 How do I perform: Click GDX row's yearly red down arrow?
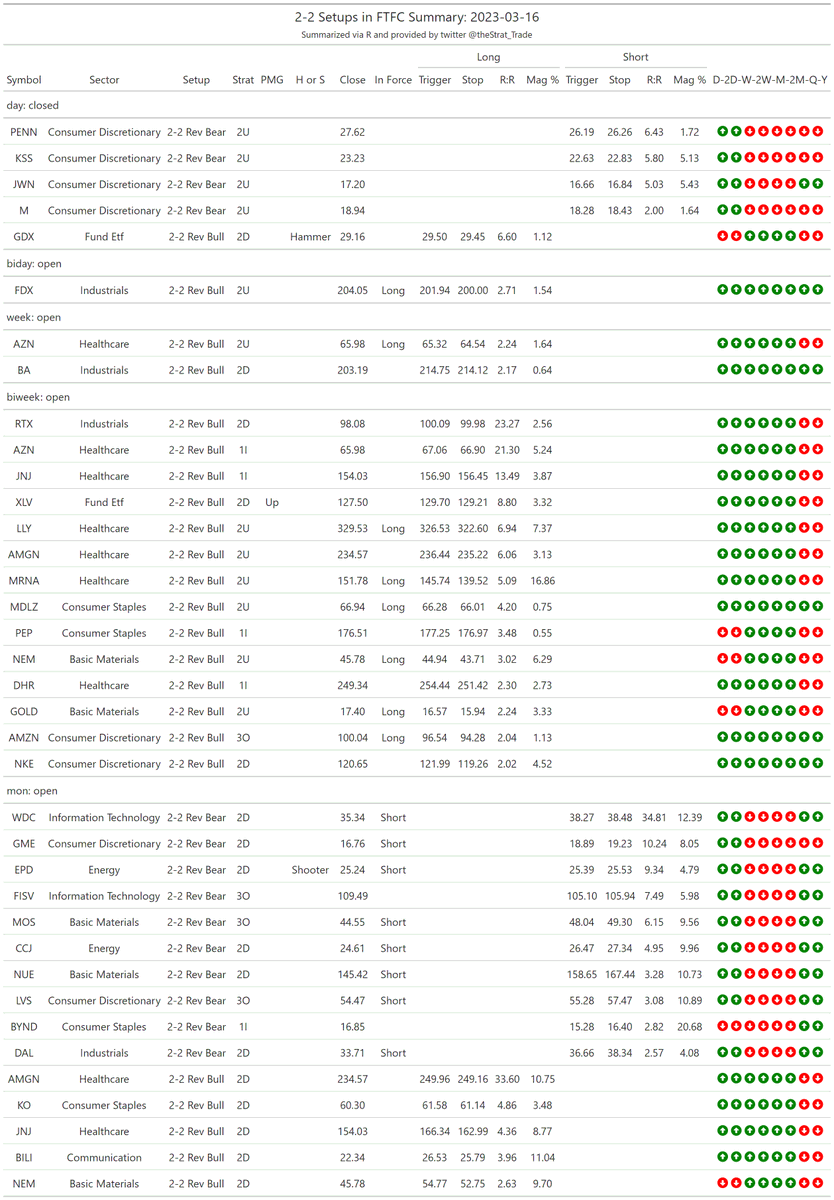tap(818, 237)
